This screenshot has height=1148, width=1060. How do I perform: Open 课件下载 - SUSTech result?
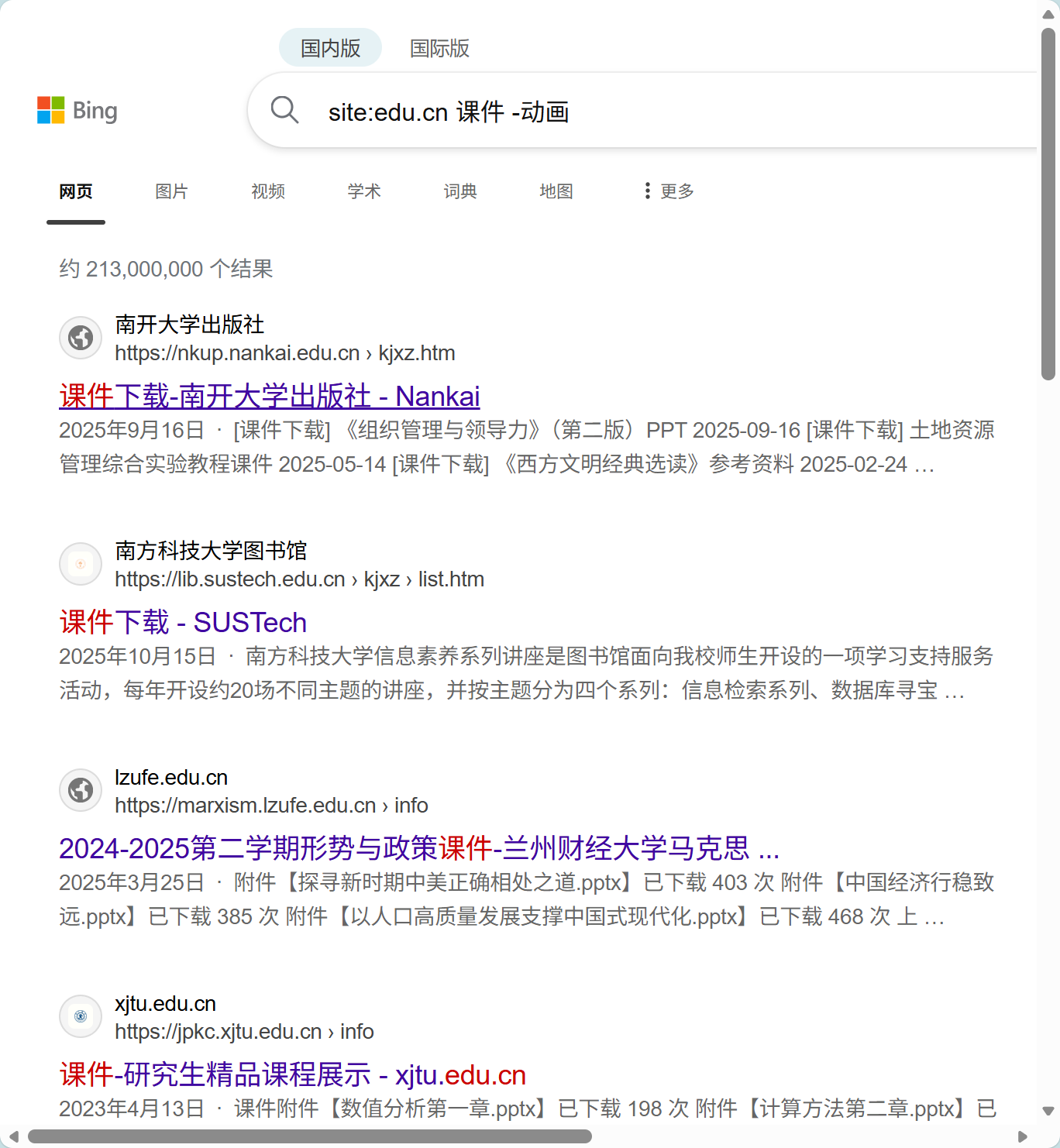pos(183,622)
